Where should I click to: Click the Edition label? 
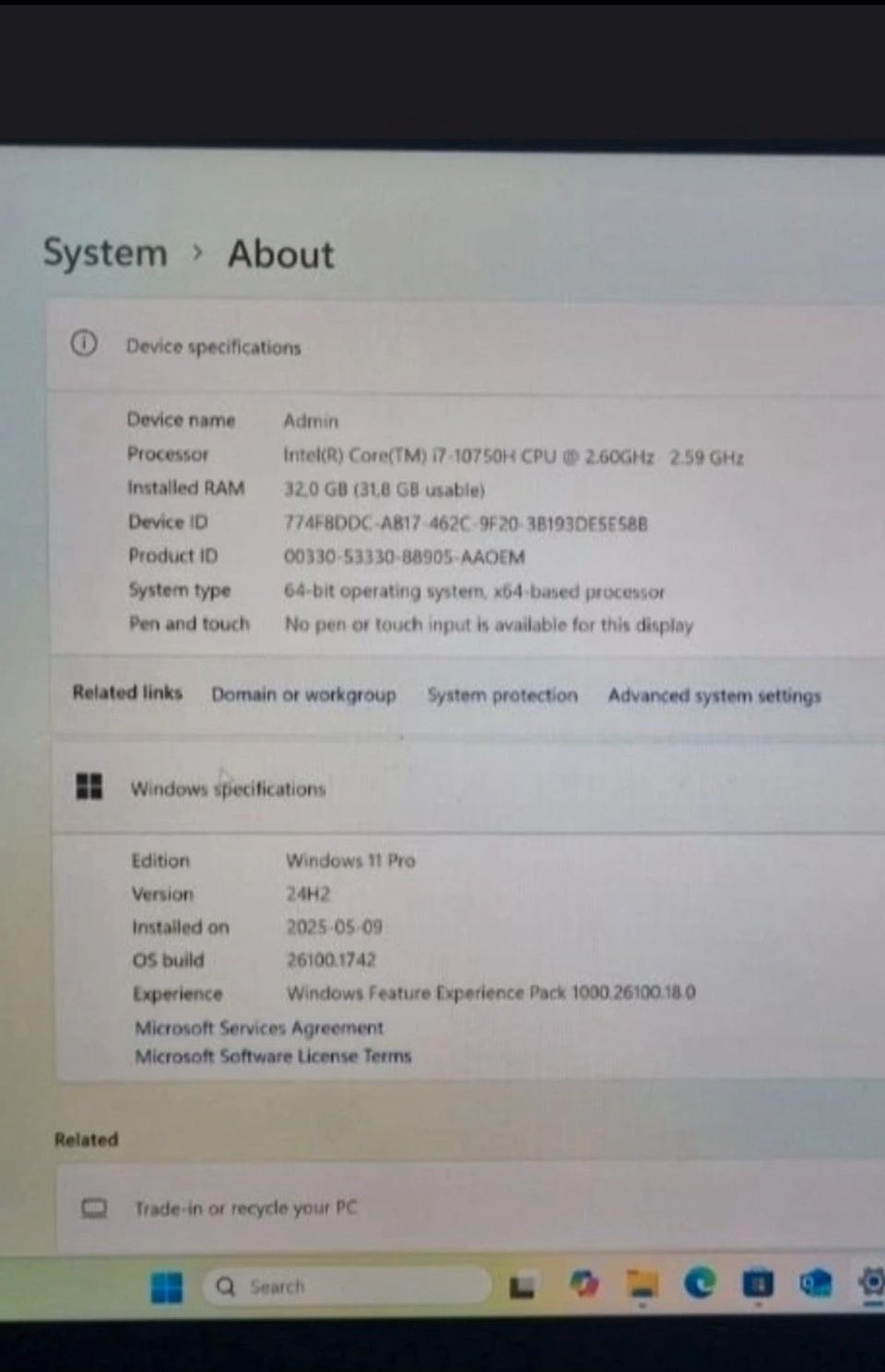point(160,861)
